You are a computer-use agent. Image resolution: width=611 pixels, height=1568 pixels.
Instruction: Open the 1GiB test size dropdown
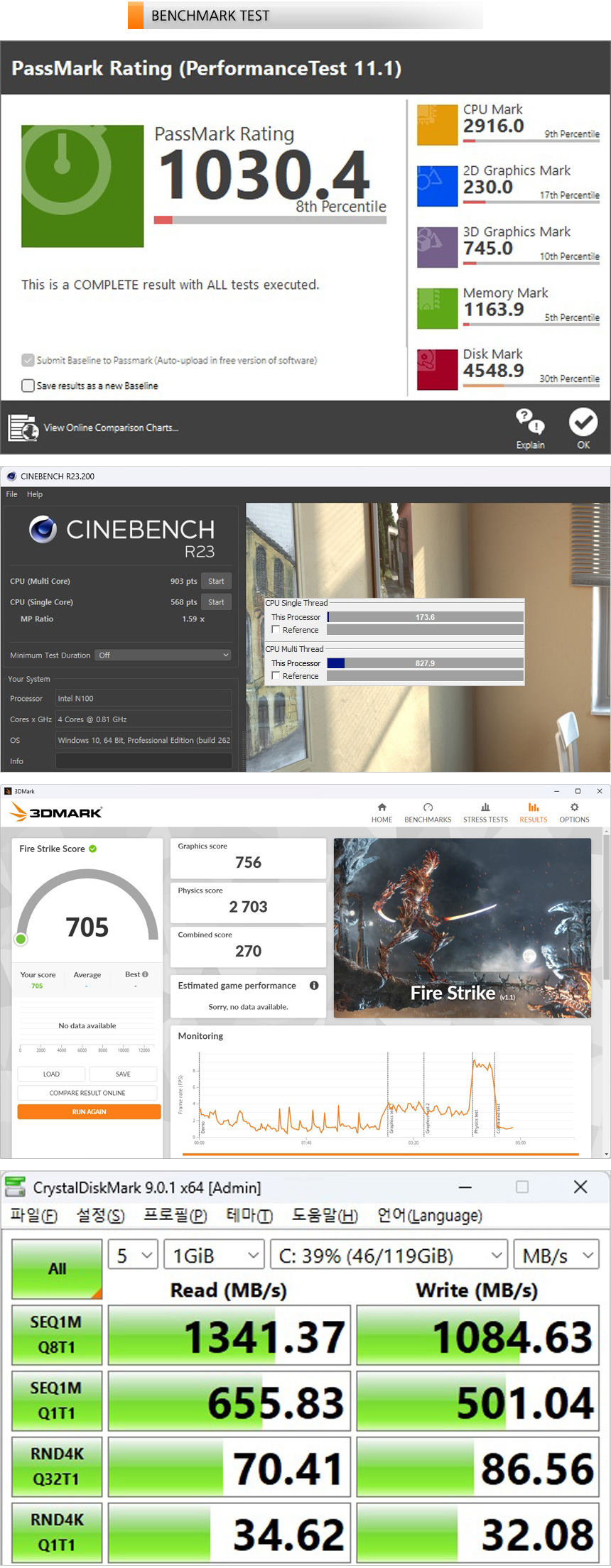(x=214, y=1256)
